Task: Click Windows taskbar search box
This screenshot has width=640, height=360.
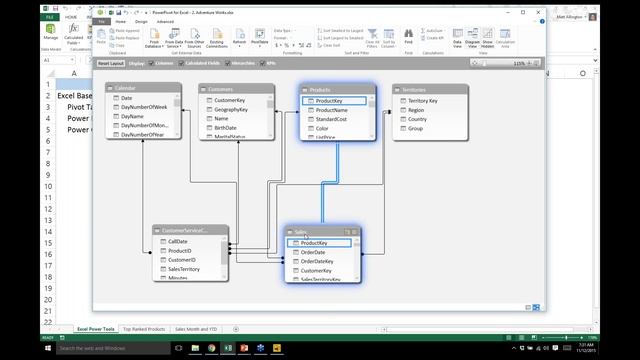Action: [x=113, y=348]
